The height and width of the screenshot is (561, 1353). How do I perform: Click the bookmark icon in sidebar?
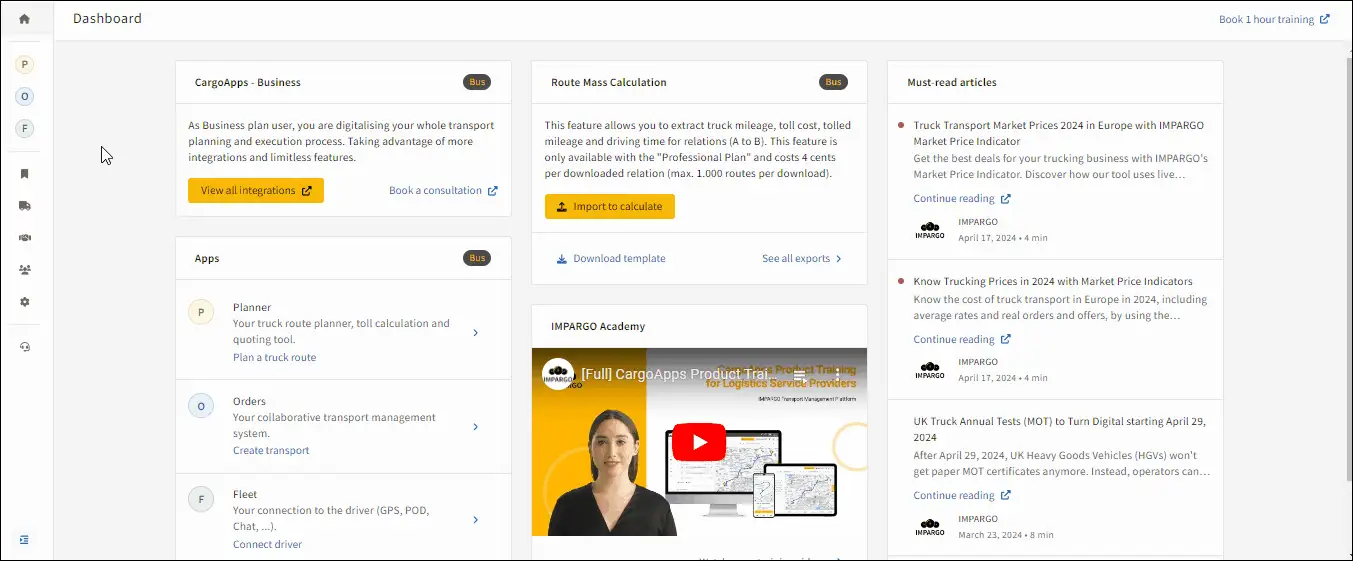[x=25, y=174]
